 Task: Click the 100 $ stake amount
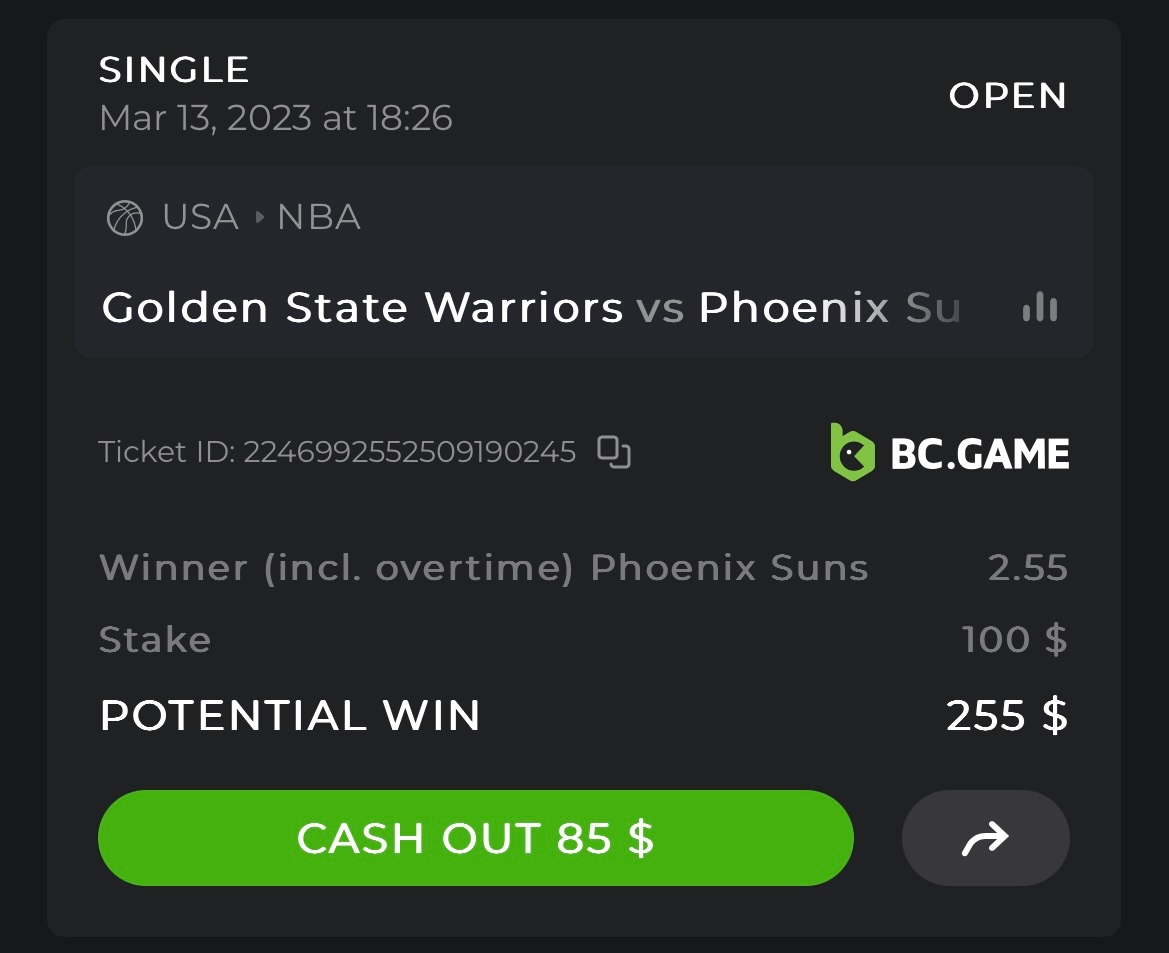click(1014, 639)
